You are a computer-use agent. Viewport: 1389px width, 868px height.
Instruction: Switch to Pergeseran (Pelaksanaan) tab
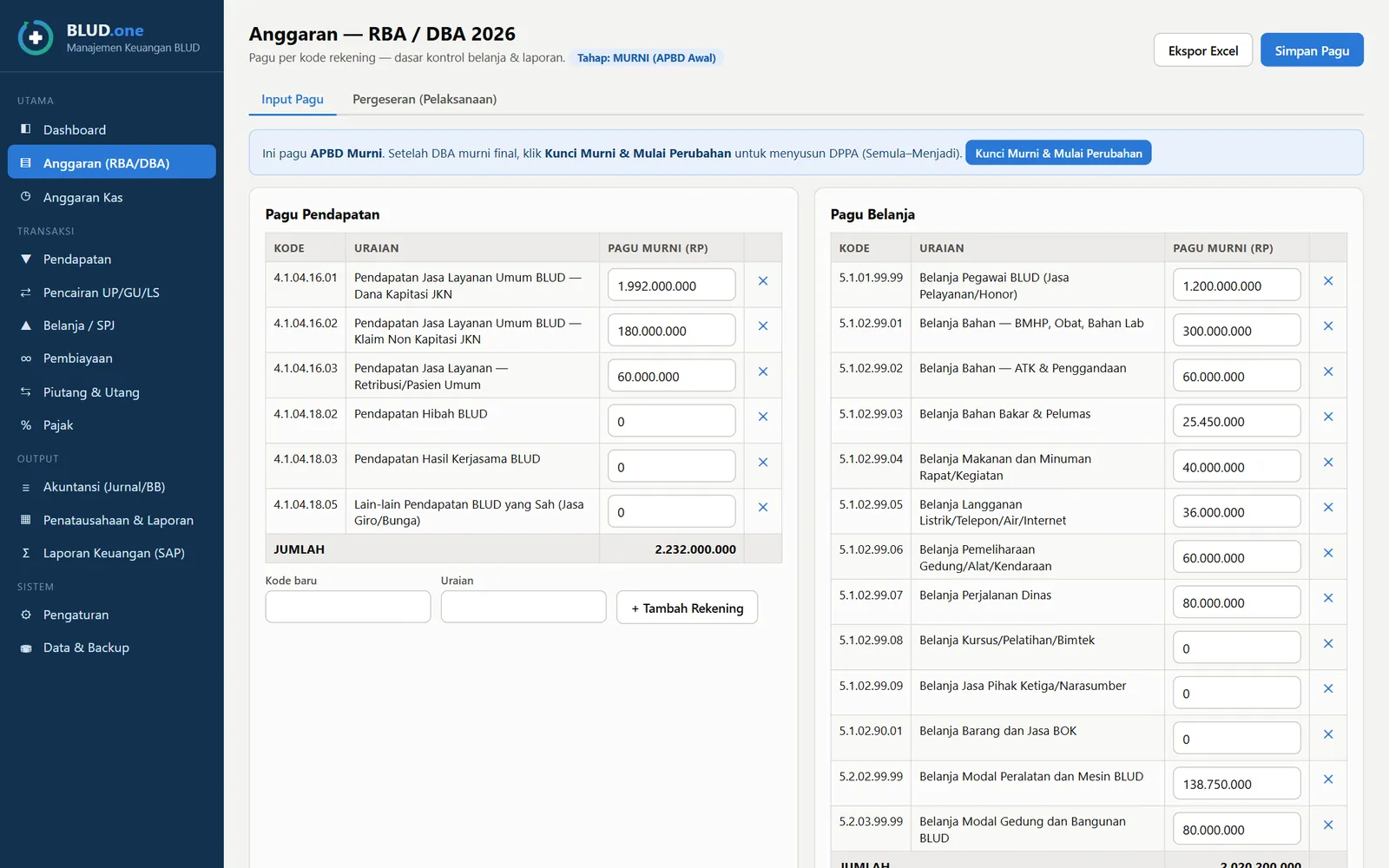pyautogui.click(x=425, y=99)
